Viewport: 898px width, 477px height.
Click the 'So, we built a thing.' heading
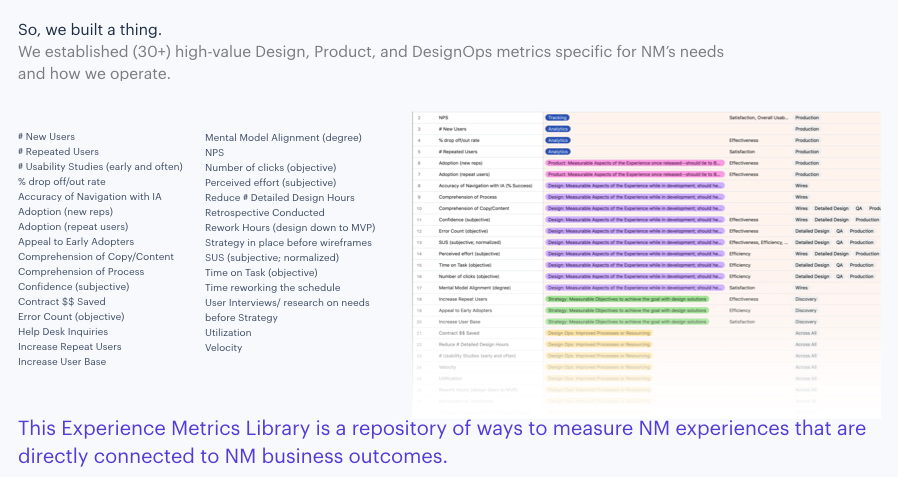89,28
